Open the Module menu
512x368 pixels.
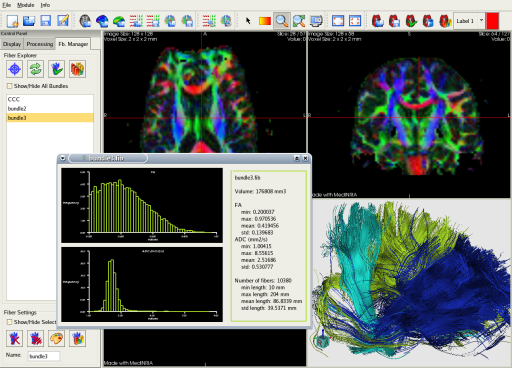pyautogui.click(x=26, y=5)
